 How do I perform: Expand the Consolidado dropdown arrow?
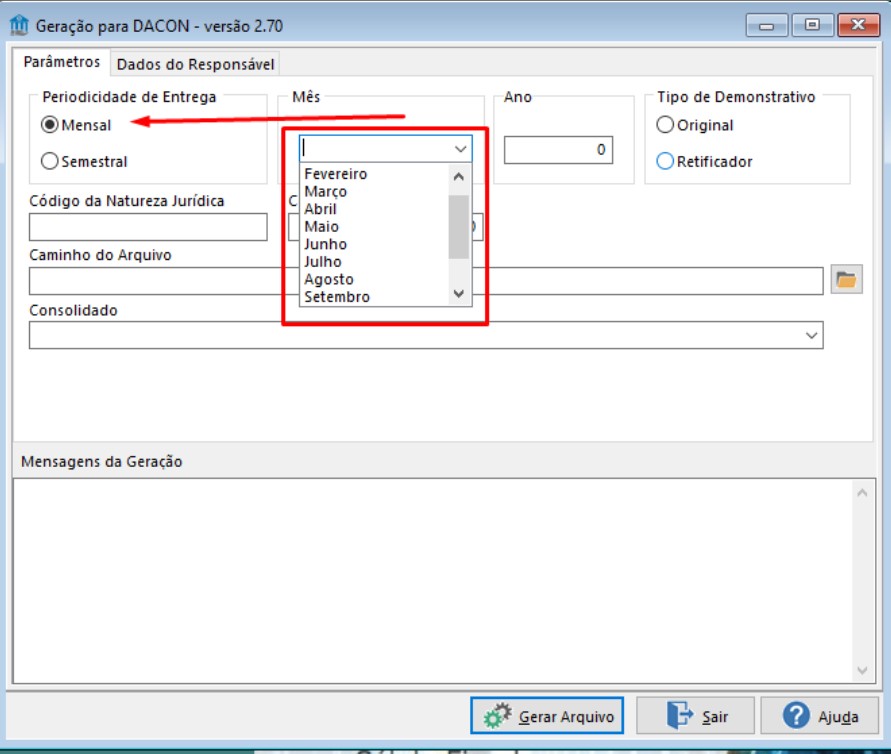tap(811, 335)
